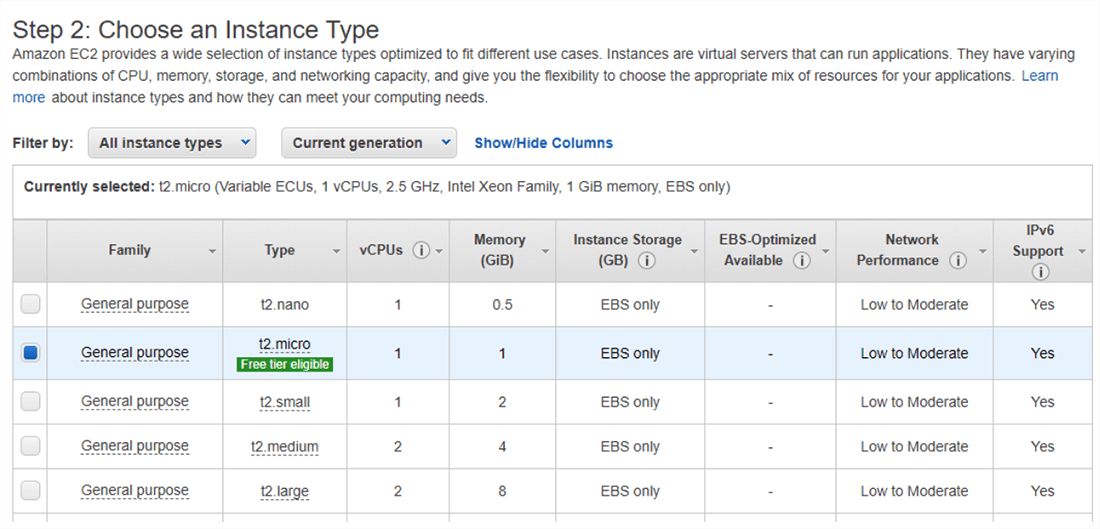Open the Network Performance column sort arrow
This screenshot has width=1100, height=529.
pos(983,251)
